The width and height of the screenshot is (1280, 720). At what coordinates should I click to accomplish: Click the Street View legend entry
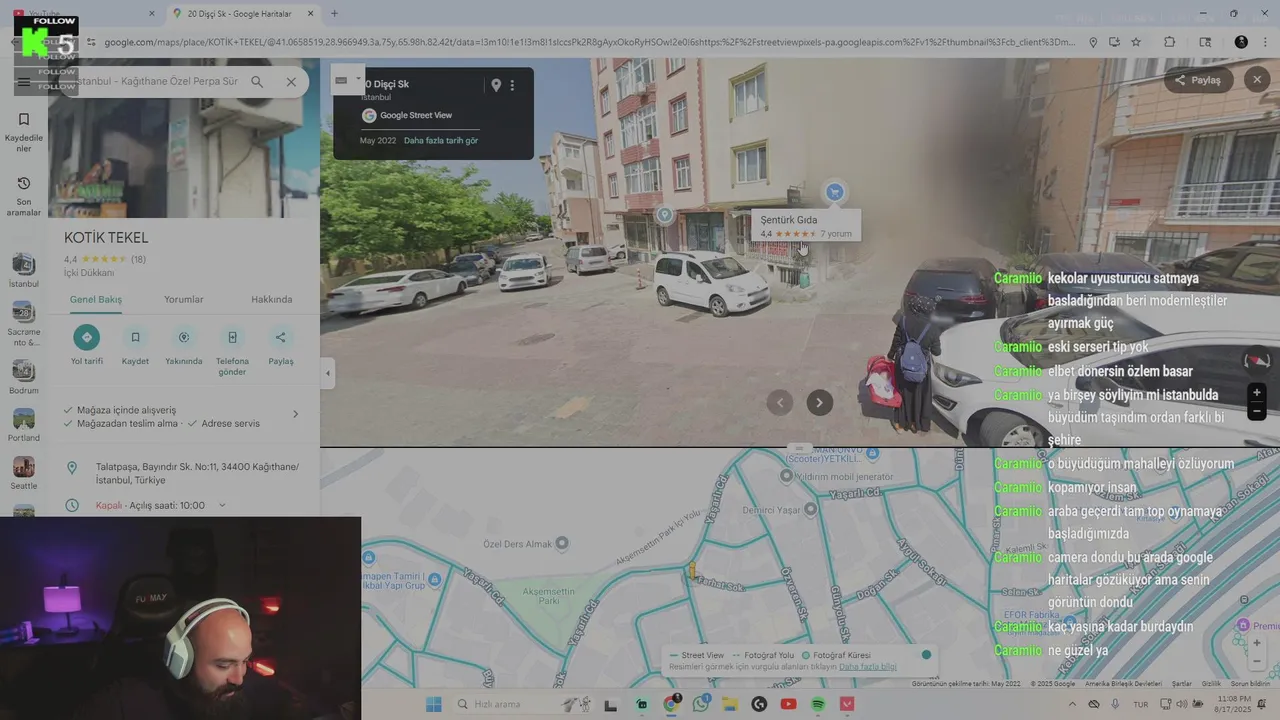click(697, 655)
